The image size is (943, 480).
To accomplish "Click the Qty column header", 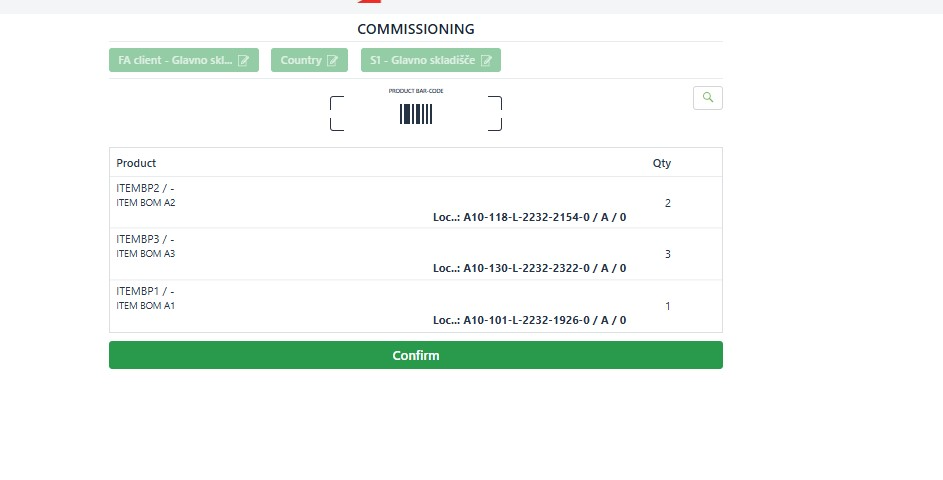I will tap(662, 163).
